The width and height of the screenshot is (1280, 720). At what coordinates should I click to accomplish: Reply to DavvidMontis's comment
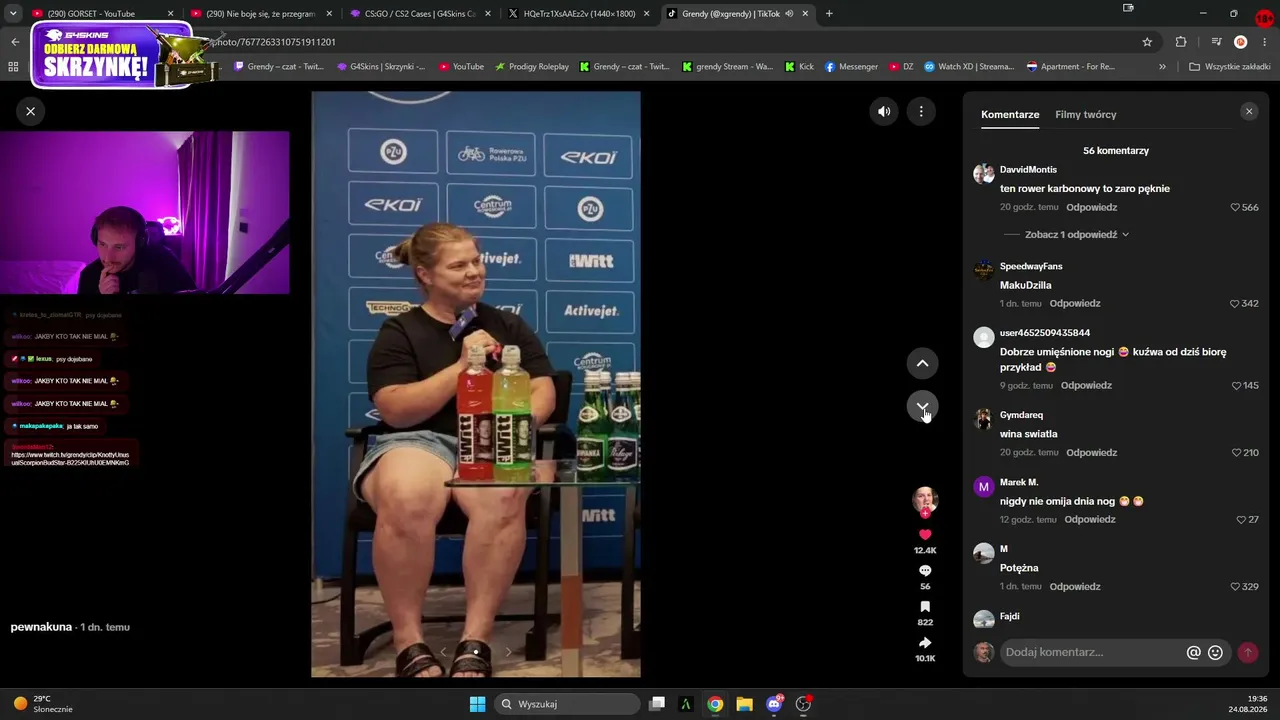click(x=1092, y=207)
